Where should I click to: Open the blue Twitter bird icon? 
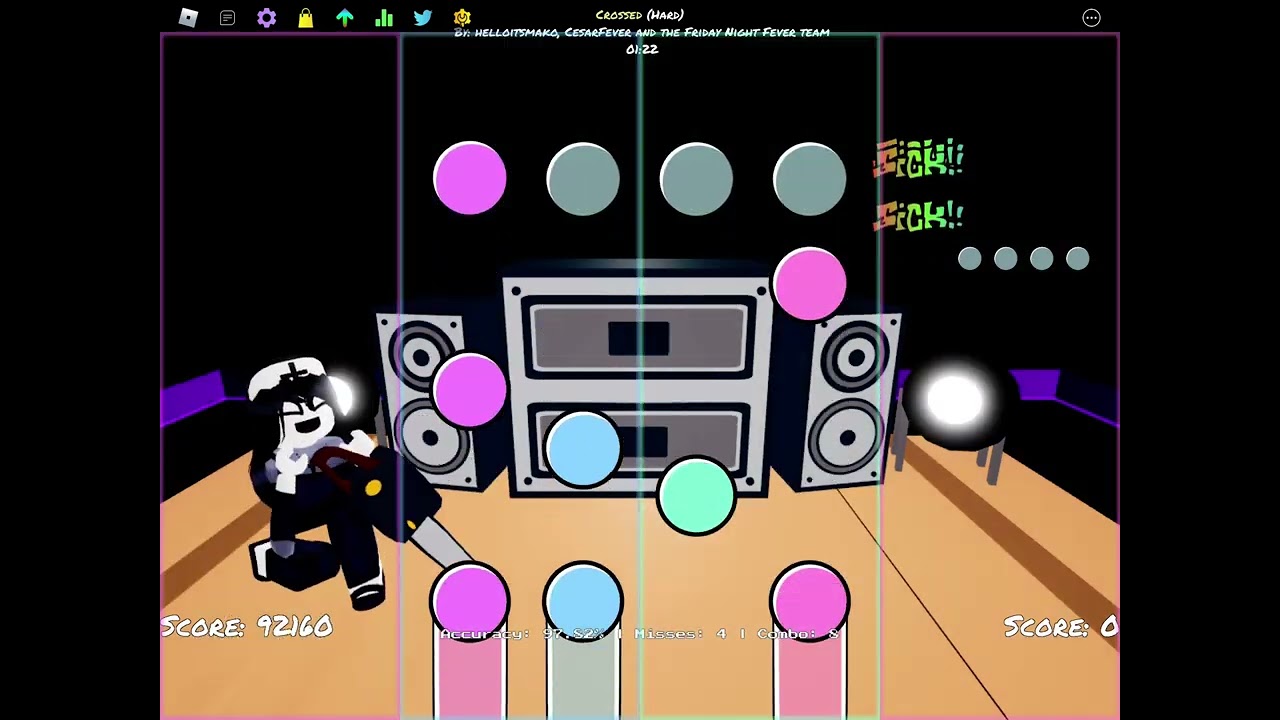423,17
